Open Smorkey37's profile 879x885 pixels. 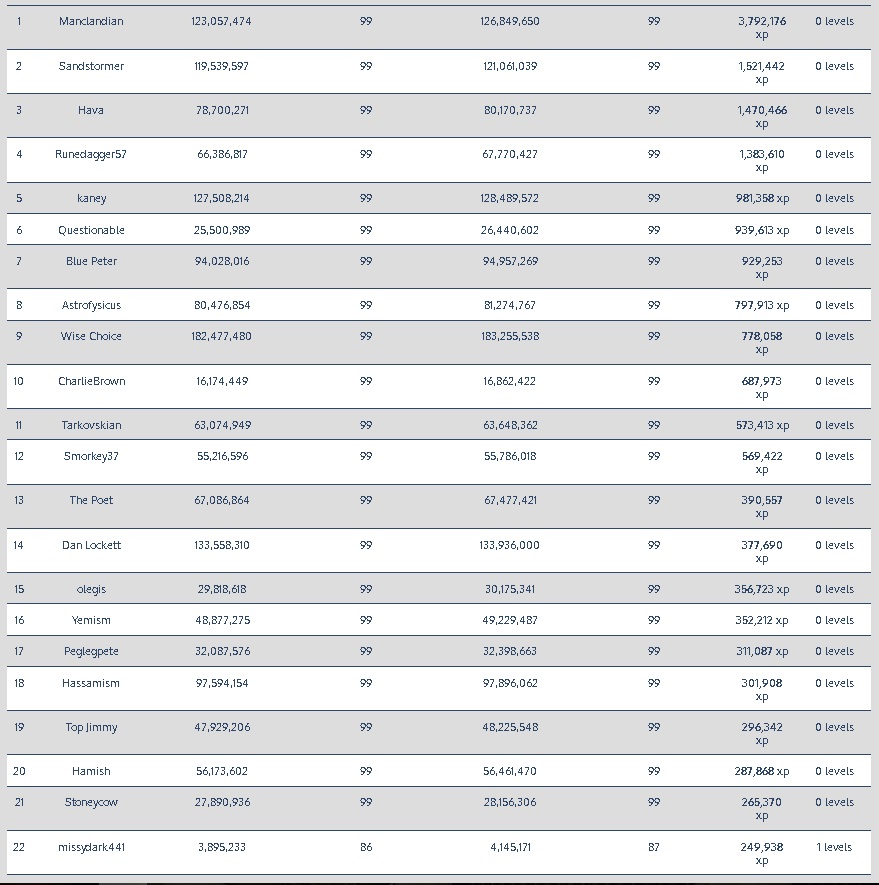[91, 456]
